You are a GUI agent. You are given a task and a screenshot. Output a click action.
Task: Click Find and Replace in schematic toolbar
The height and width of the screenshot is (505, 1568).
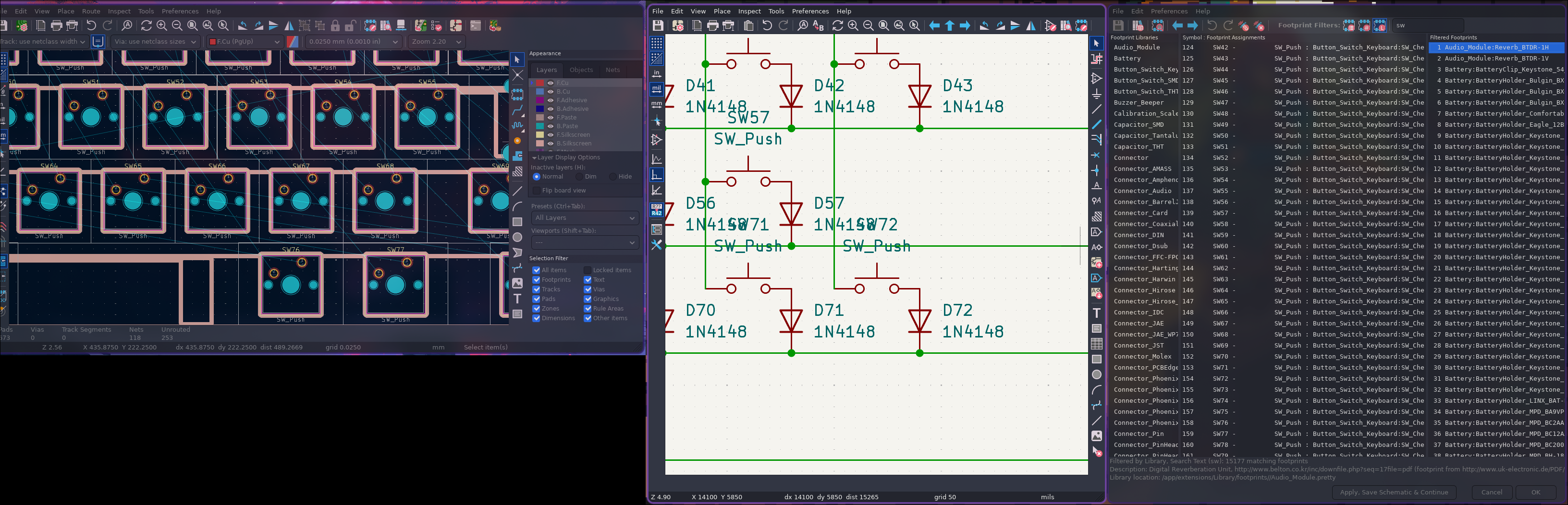819,25
